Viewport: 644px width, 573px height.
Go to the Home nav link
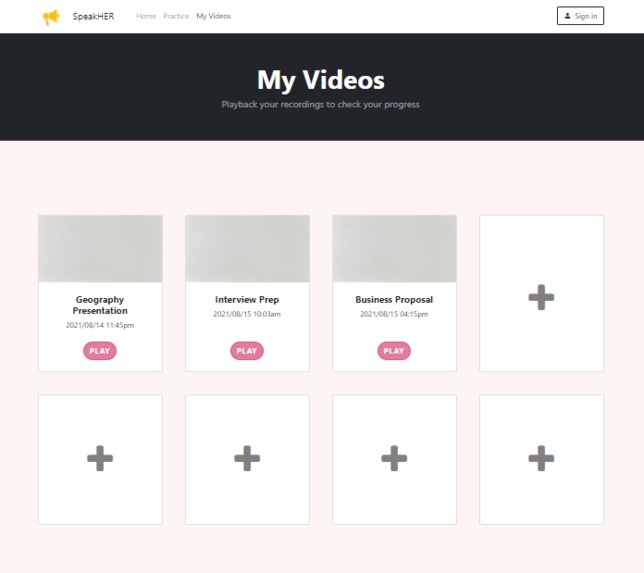(146, 16)
